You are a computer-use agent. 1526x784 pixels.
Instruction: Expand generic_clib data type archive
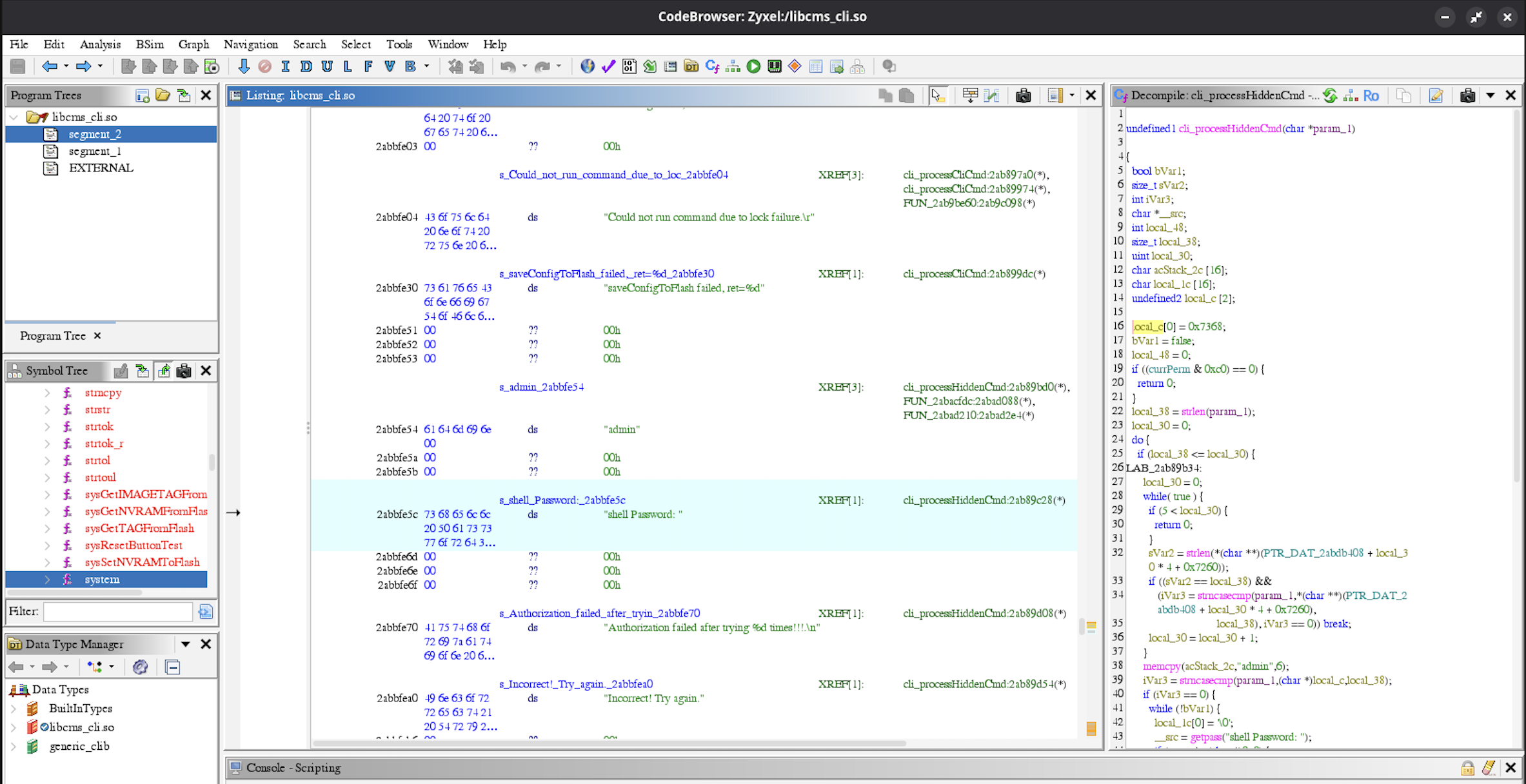(14, 747)
